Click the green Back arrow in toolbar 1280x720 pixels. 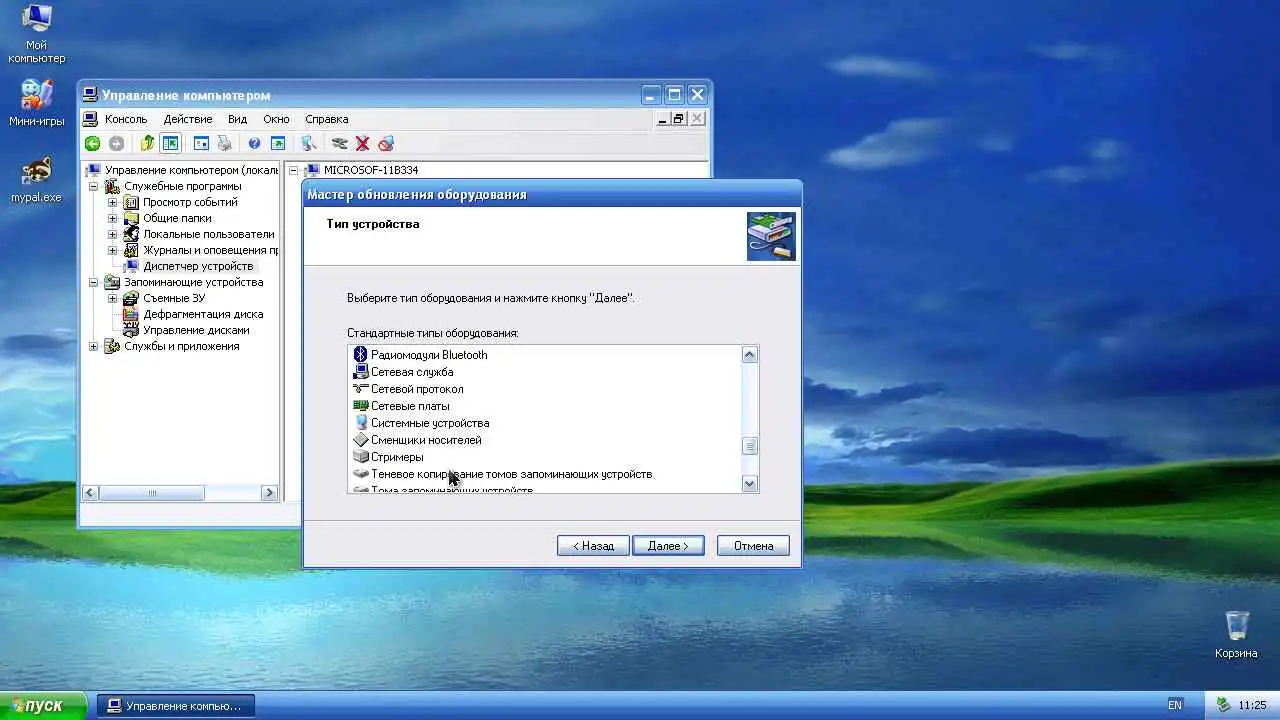[x=92, y=144]
